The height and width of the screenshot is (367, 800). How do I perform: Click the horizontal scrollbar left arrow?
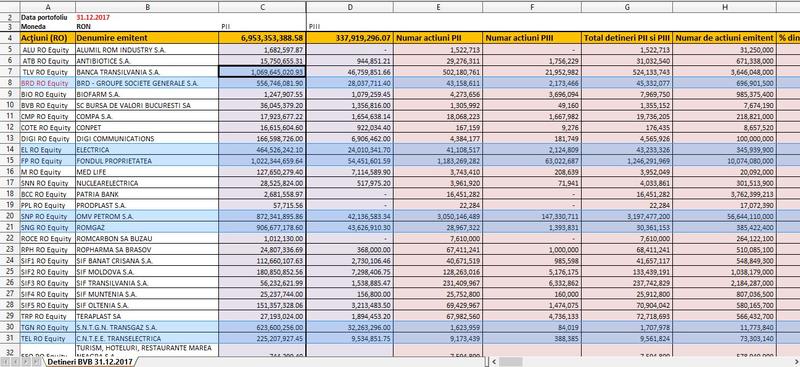click(493, 362)
